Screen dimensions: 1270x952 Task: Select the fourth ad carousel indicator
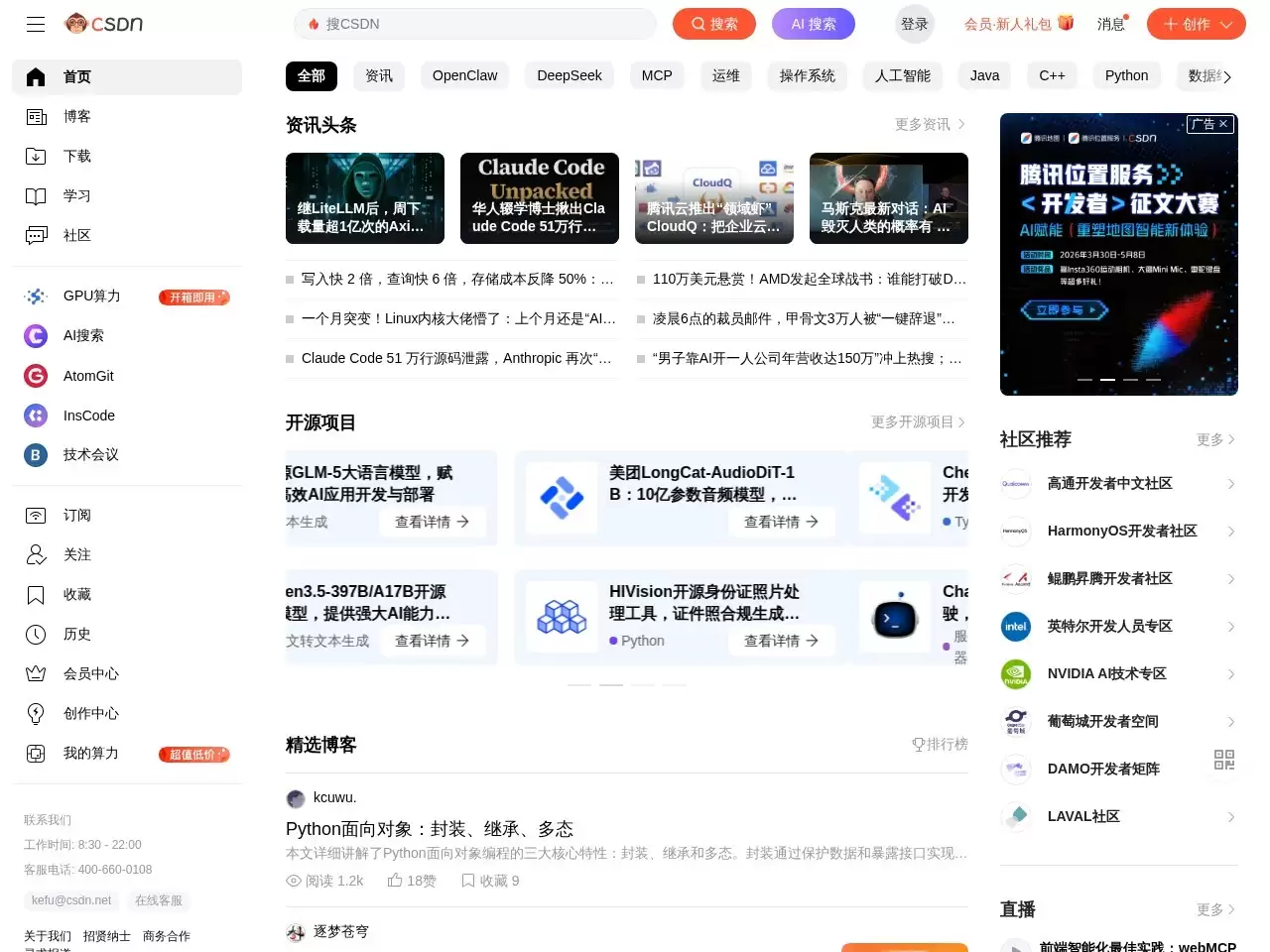pos(1153,380)
